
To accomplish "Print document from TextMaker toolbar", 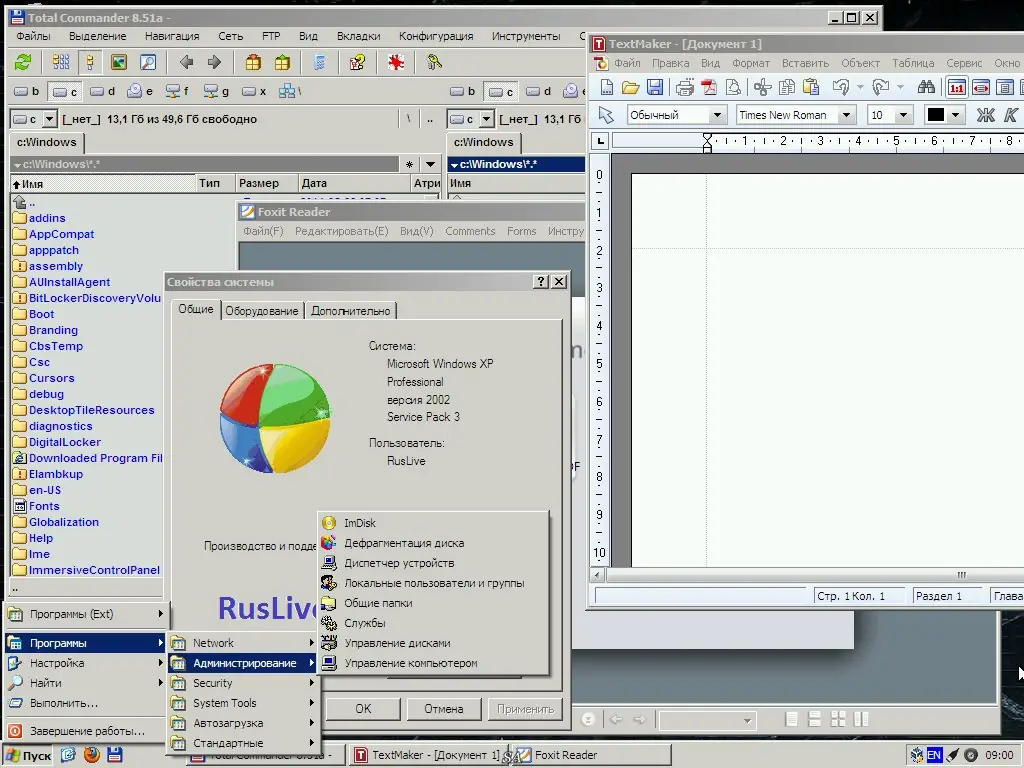I will (684, 87).
